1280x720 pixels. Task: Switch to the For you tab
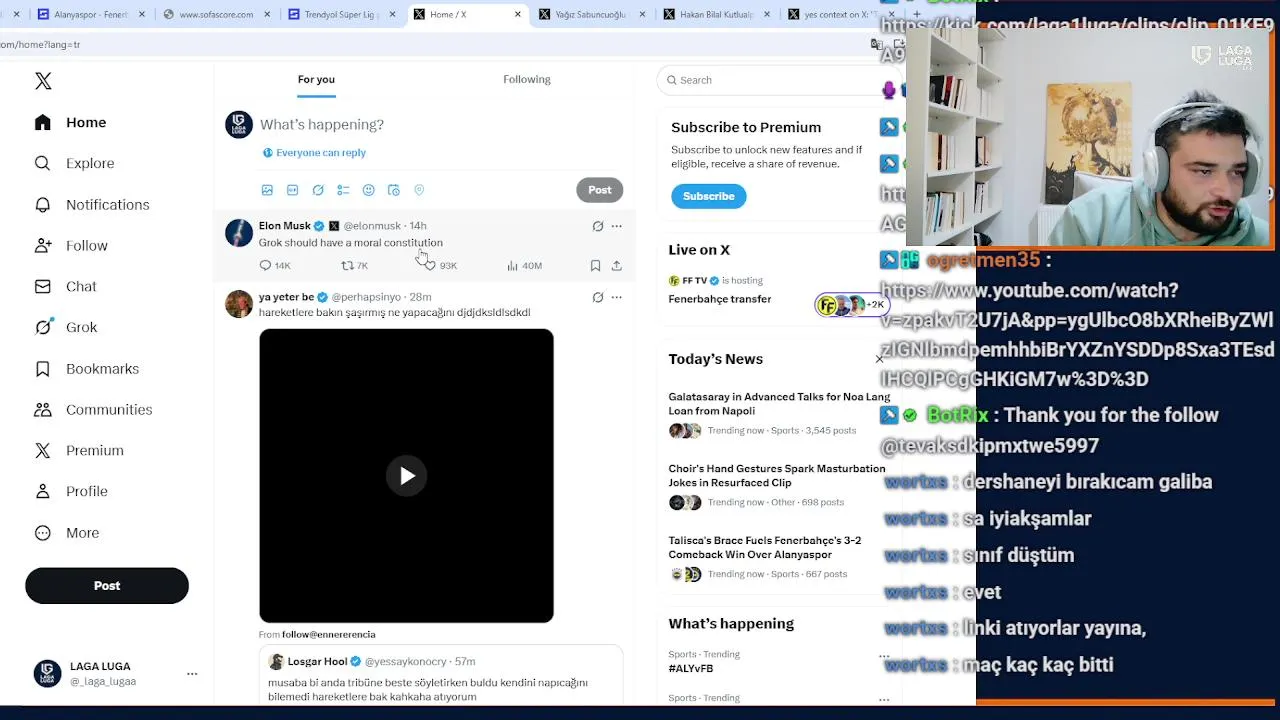click(x=316, y=79)
